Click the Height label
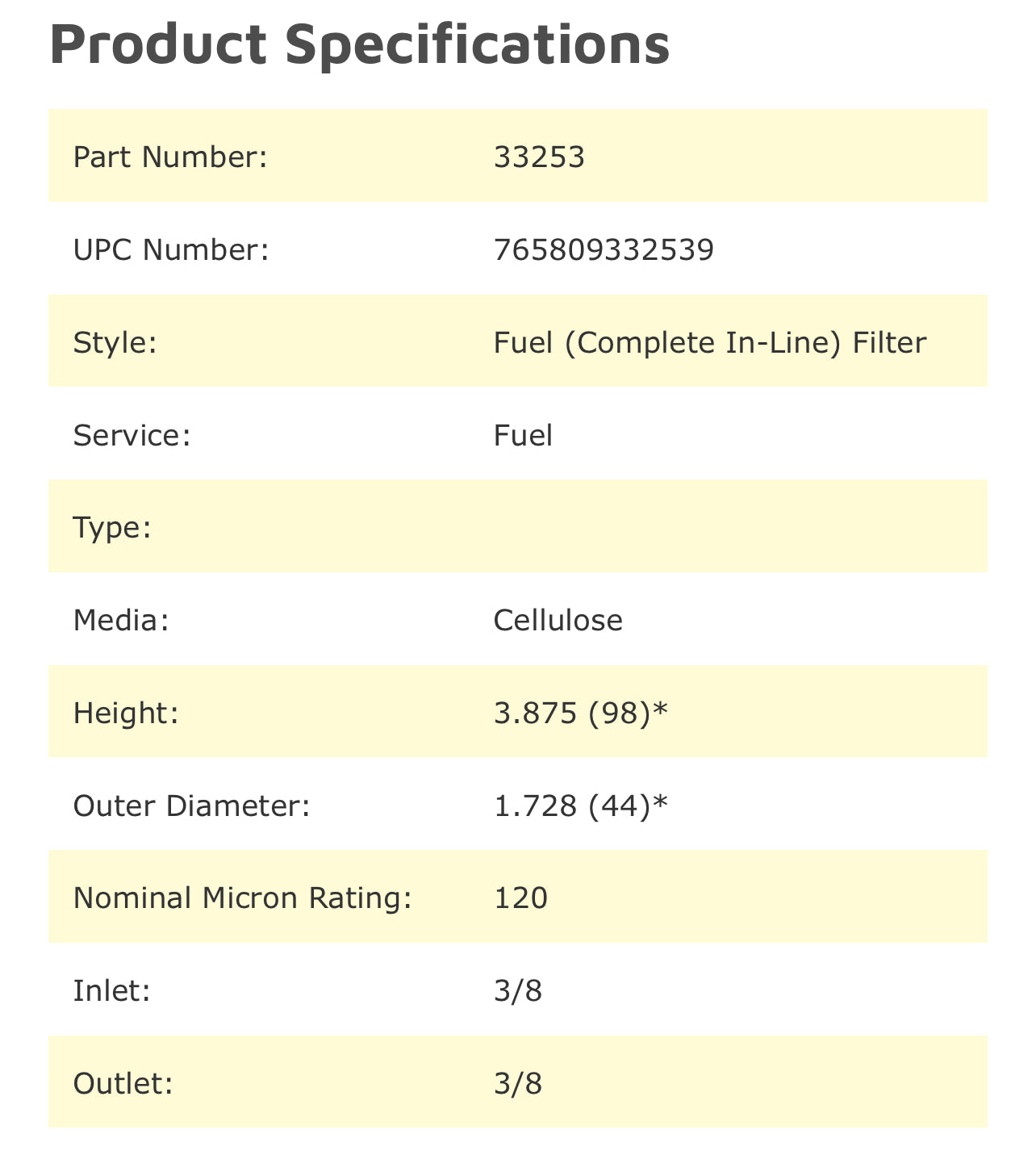The height and width of the screenshot is (1155, 1036). click(125, 714)
